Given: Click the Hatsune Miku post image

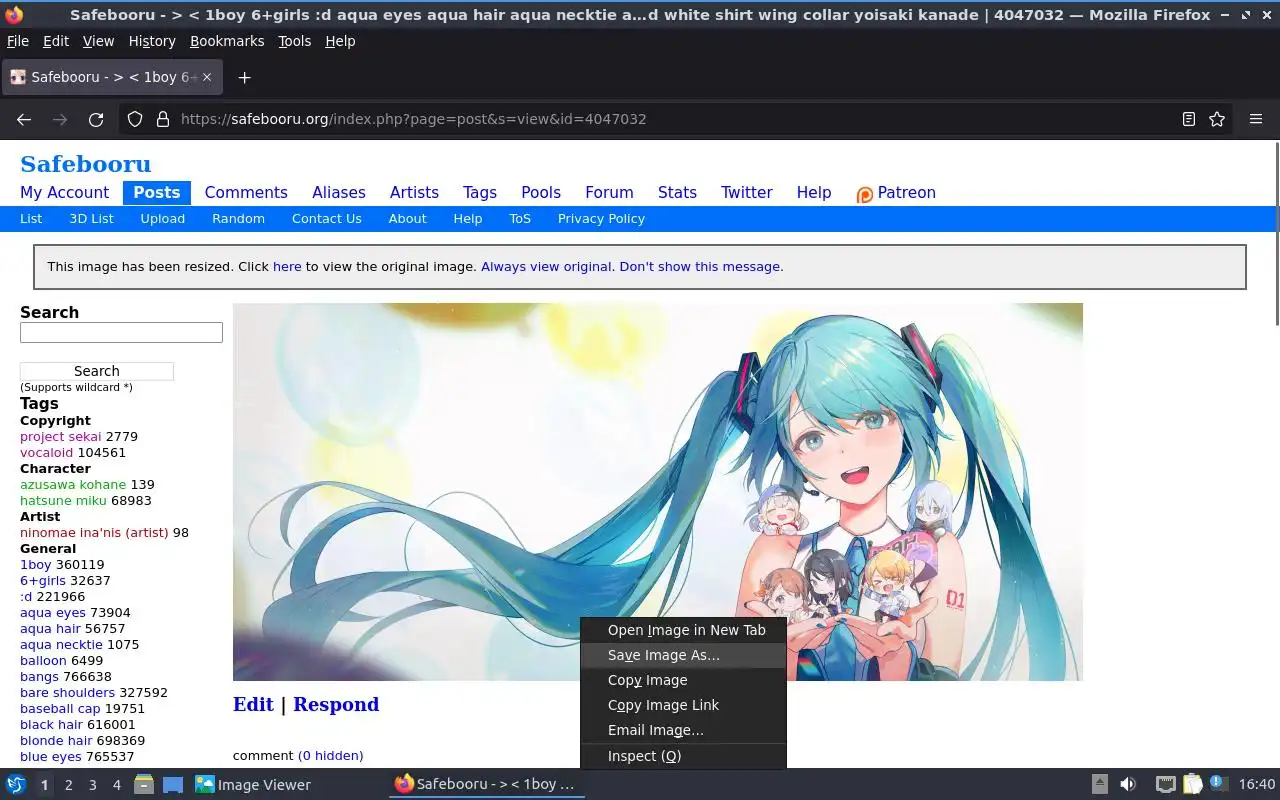Looking at the screenshot, I should [658, 492].
